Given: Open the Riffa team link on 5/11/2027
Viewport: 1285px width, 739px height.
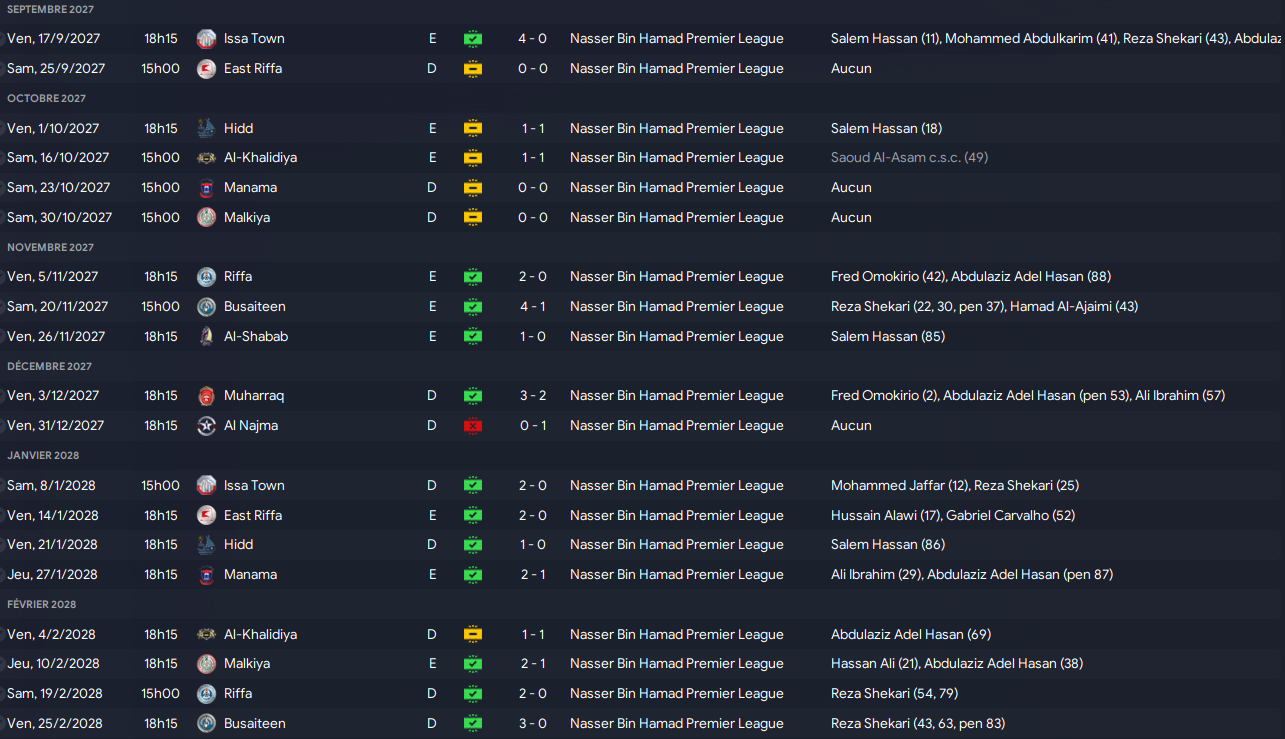Looking at the screenshot, I should (x=238, y=277).
